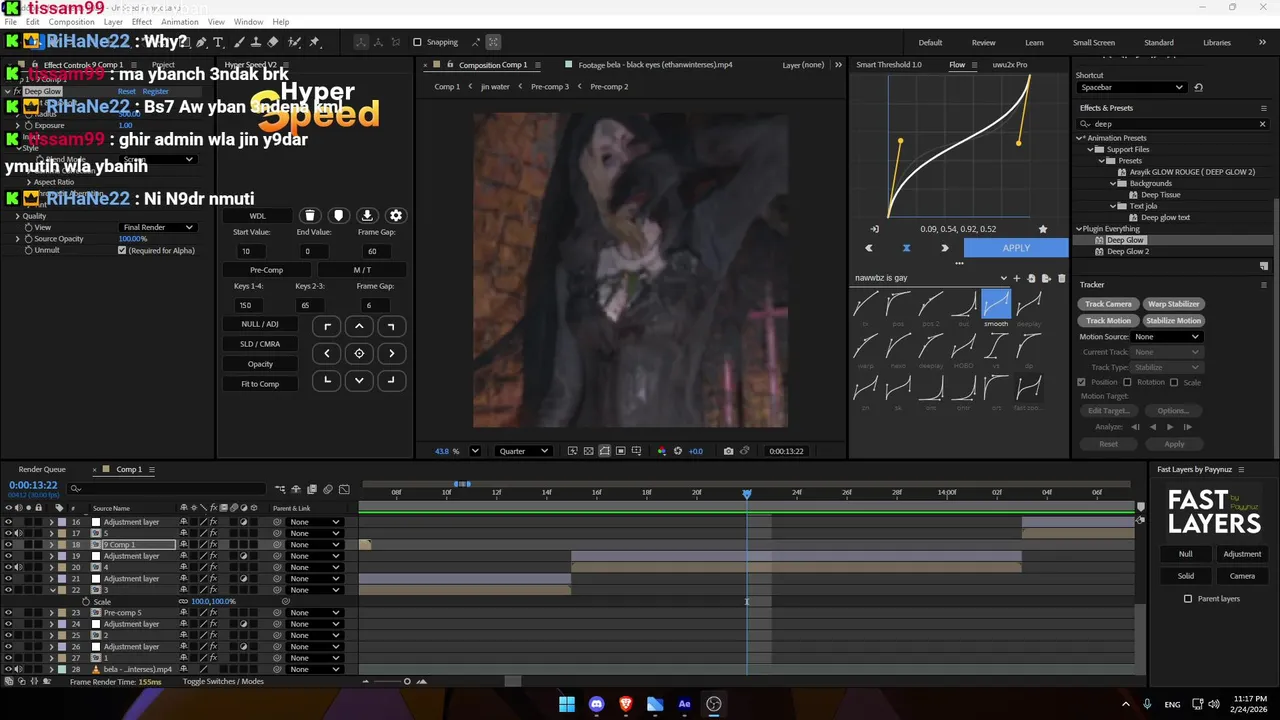Screen dimensions: 1280x720
Task: Open the Spacebar shortcut dropdown
Action: click(1130, 87)
